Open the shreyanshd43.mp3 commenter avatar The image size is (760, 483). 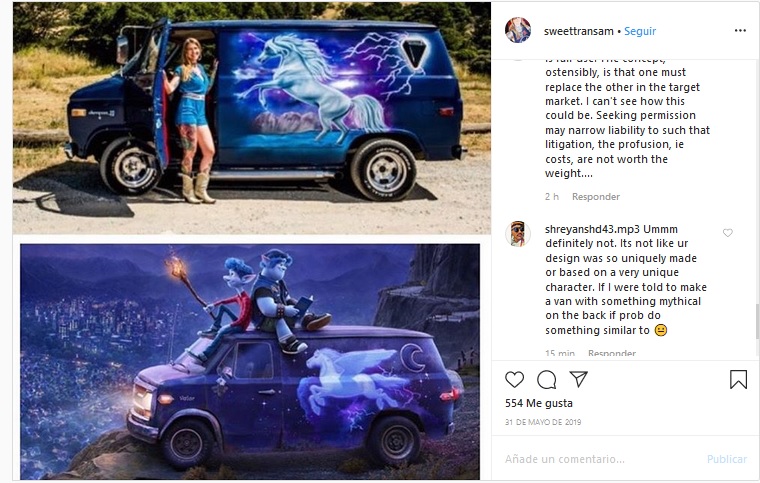(518, 234)
